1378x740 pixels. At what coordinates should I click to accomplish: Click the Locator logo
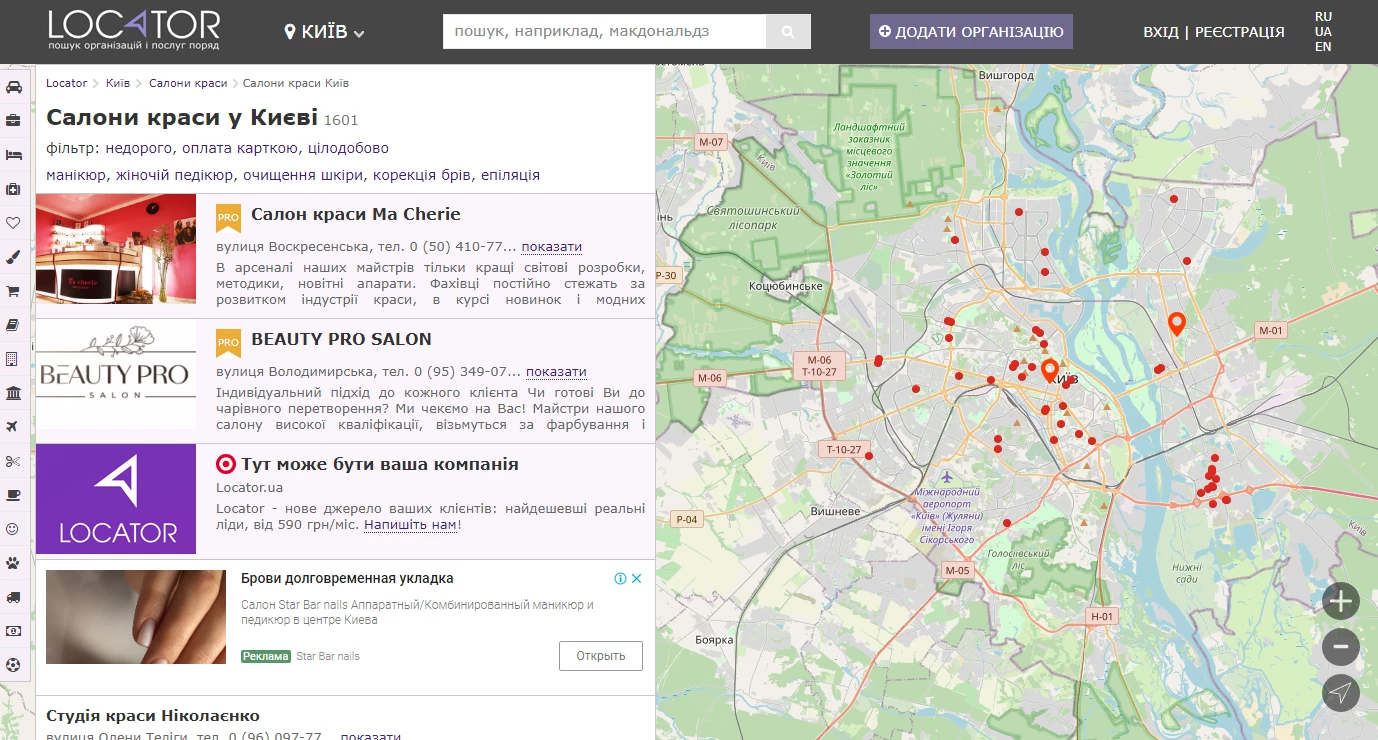tap(134, 30)
